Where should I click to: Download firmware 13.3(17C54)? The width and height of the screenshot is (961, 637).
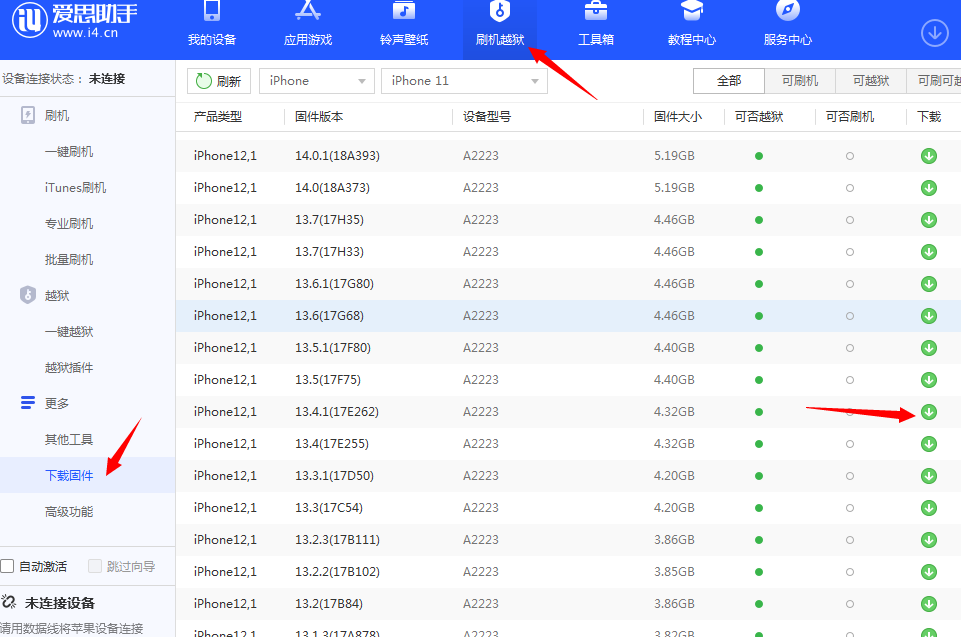click(x=929, y=508)
